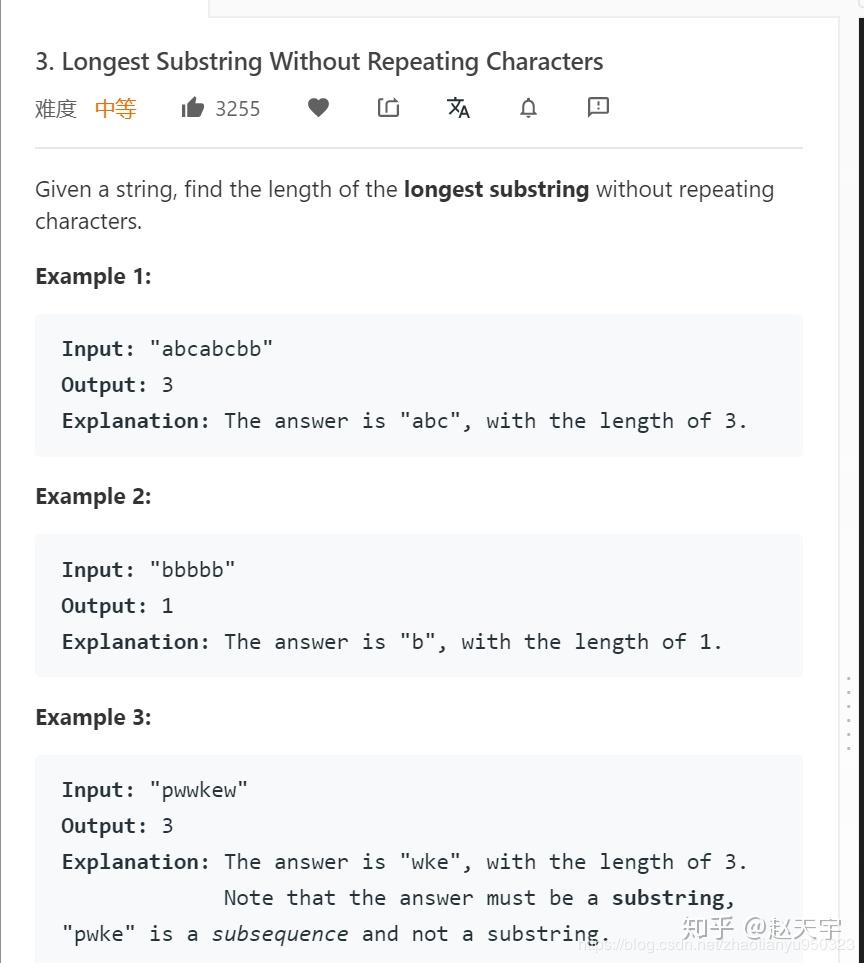The height and width of the screenshot is (963, 864).
Task: Click the 知乎 @赵天宇 watermark
Action: pos(761,927)
